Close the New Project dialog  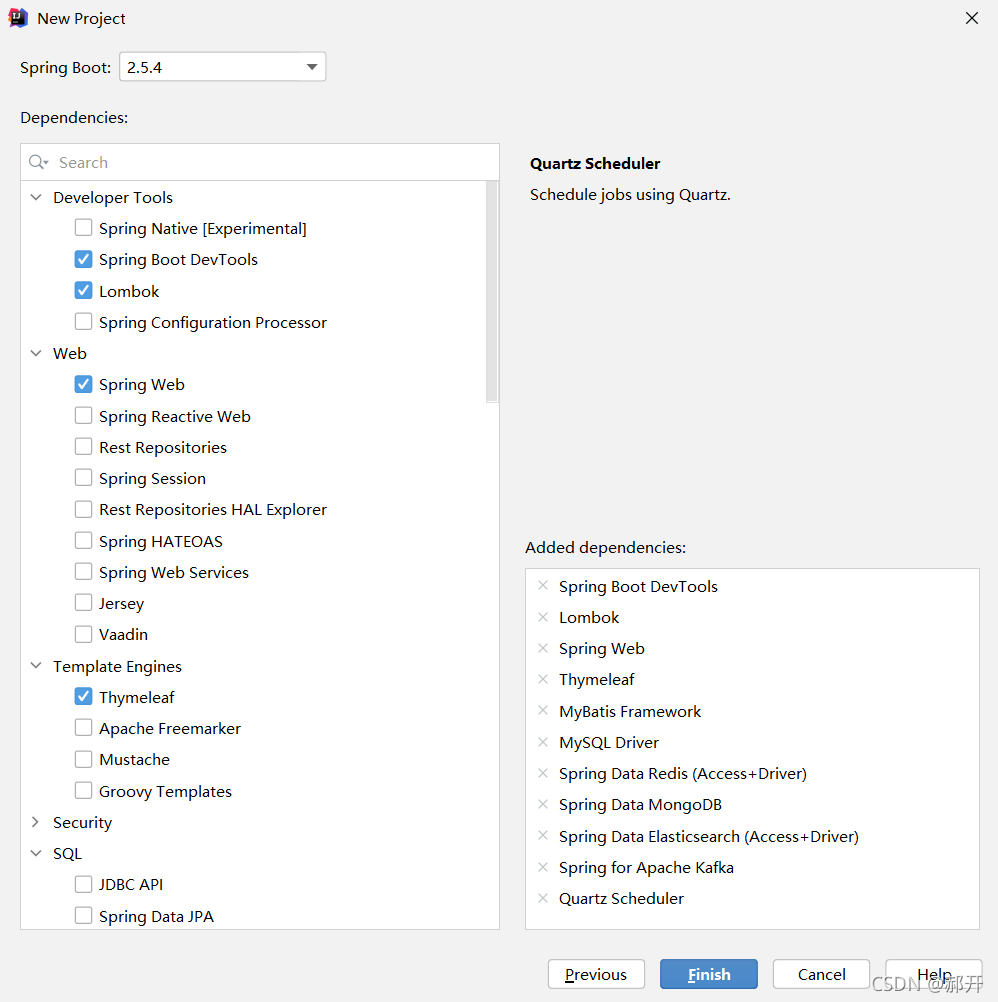[x=972, y=18]
